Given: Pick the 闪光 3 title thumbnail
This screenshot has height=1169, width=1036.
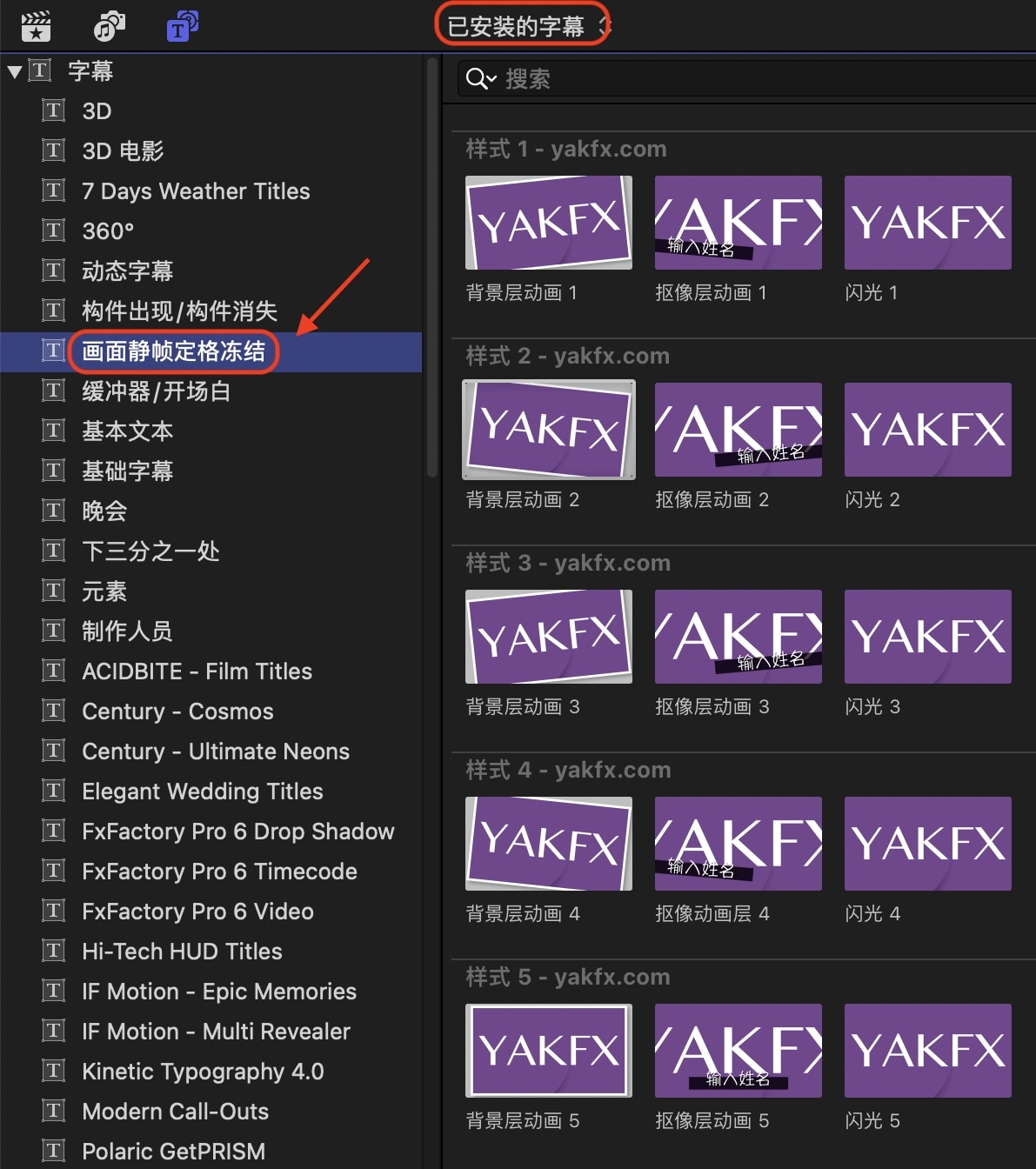Looking at the screenshot, I should pos(927,637).
